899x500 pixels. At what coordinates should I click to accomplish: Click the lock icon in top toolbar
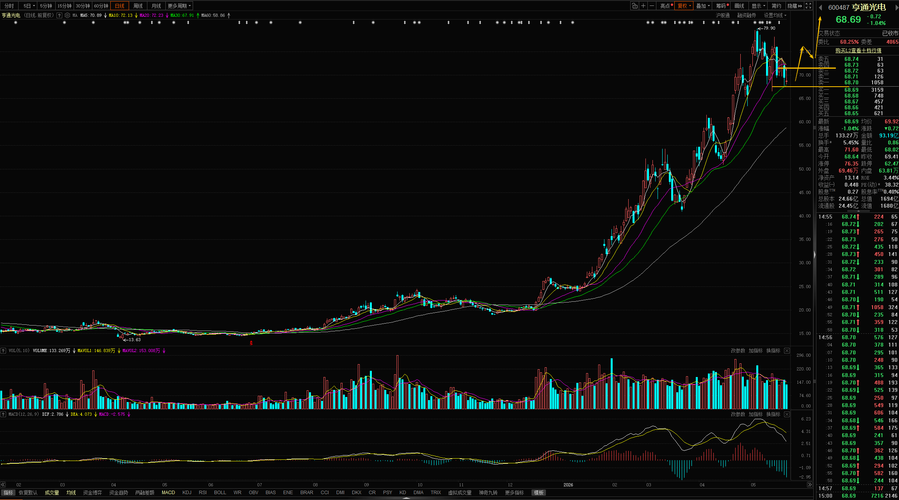tap(635, 6)
